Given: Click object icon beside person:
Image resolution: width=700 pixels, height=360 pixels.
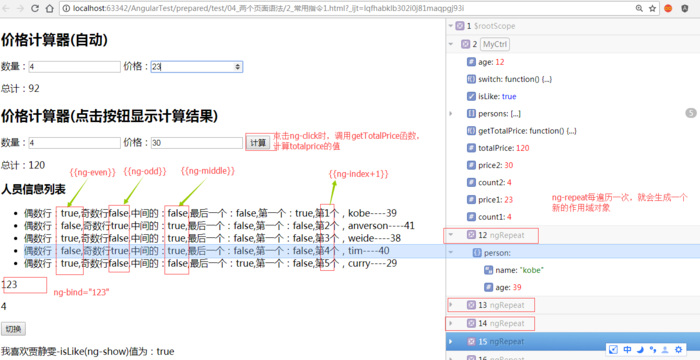Looking at the screenshot, I should pos(477,253).
